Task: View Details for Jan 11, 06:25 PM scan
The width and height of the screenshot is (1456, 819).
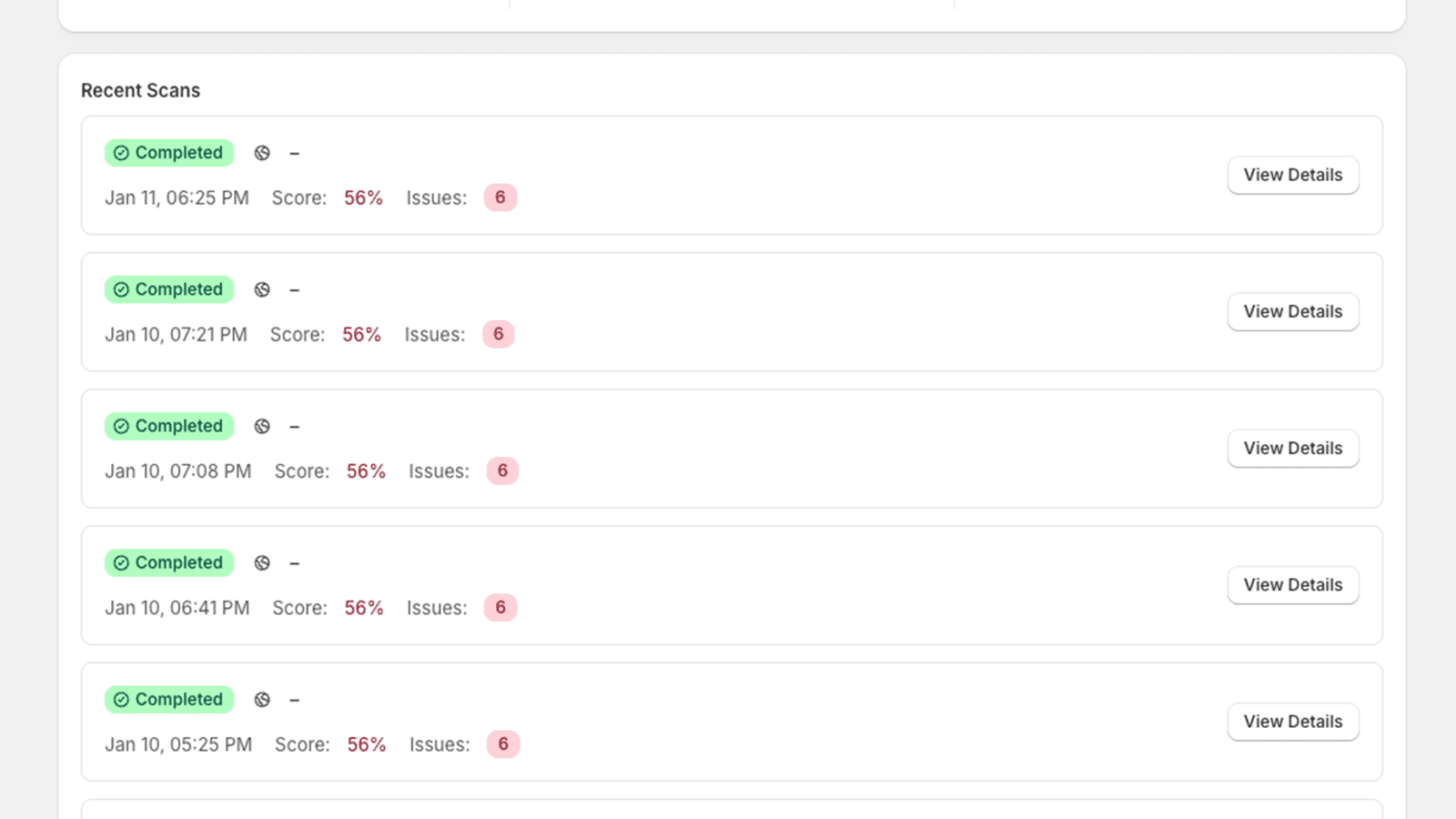Action: (1292, 175)
